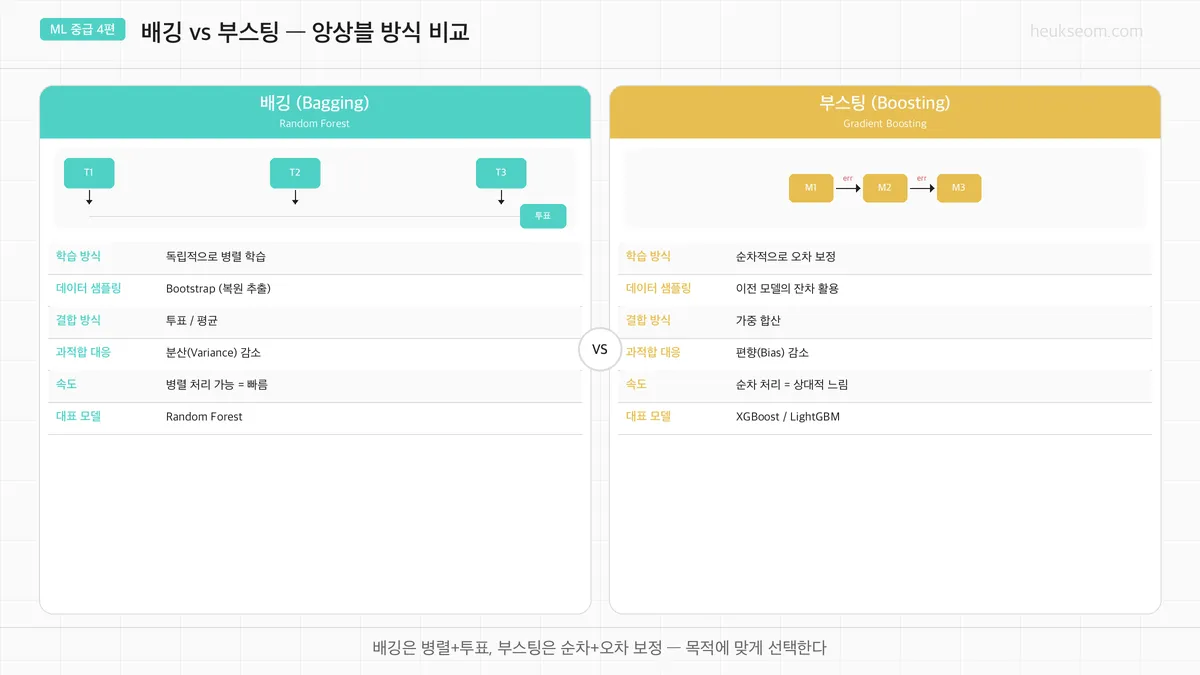Image resolution: width=1200 pixels, height=675 pixels.
Task: Click the M2 node in the Boosting flow
Action: [885, 187]
